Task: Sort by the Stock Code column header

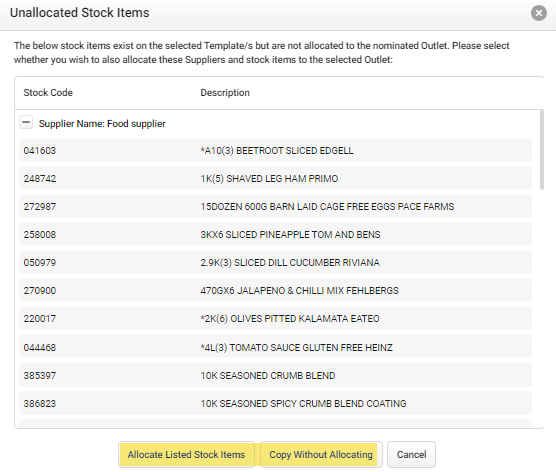Action: pyautogui.click(x=48, y=93)
